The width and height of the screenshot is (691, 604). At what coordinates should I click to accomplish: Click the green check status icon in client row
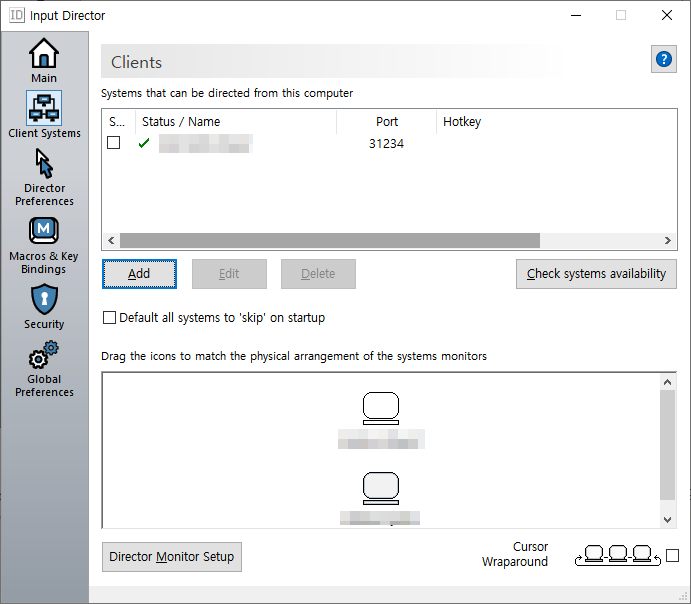[x=144, y=143]
